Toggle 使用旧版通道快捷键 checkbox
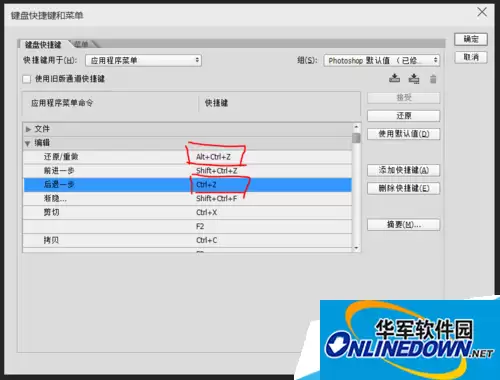 [27, 79]
